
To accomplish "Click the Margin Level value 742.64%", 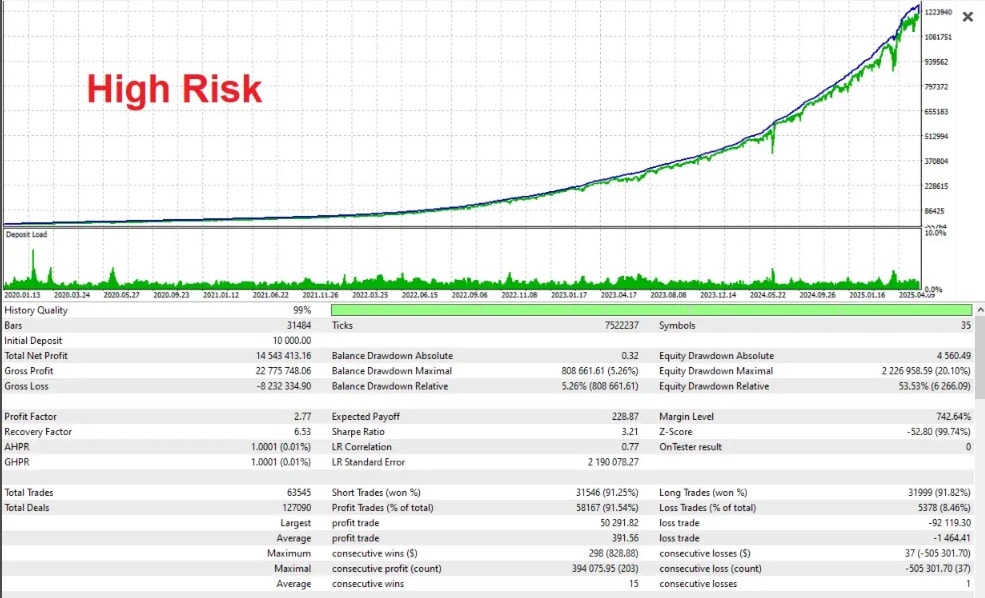I will pos(953,416).
